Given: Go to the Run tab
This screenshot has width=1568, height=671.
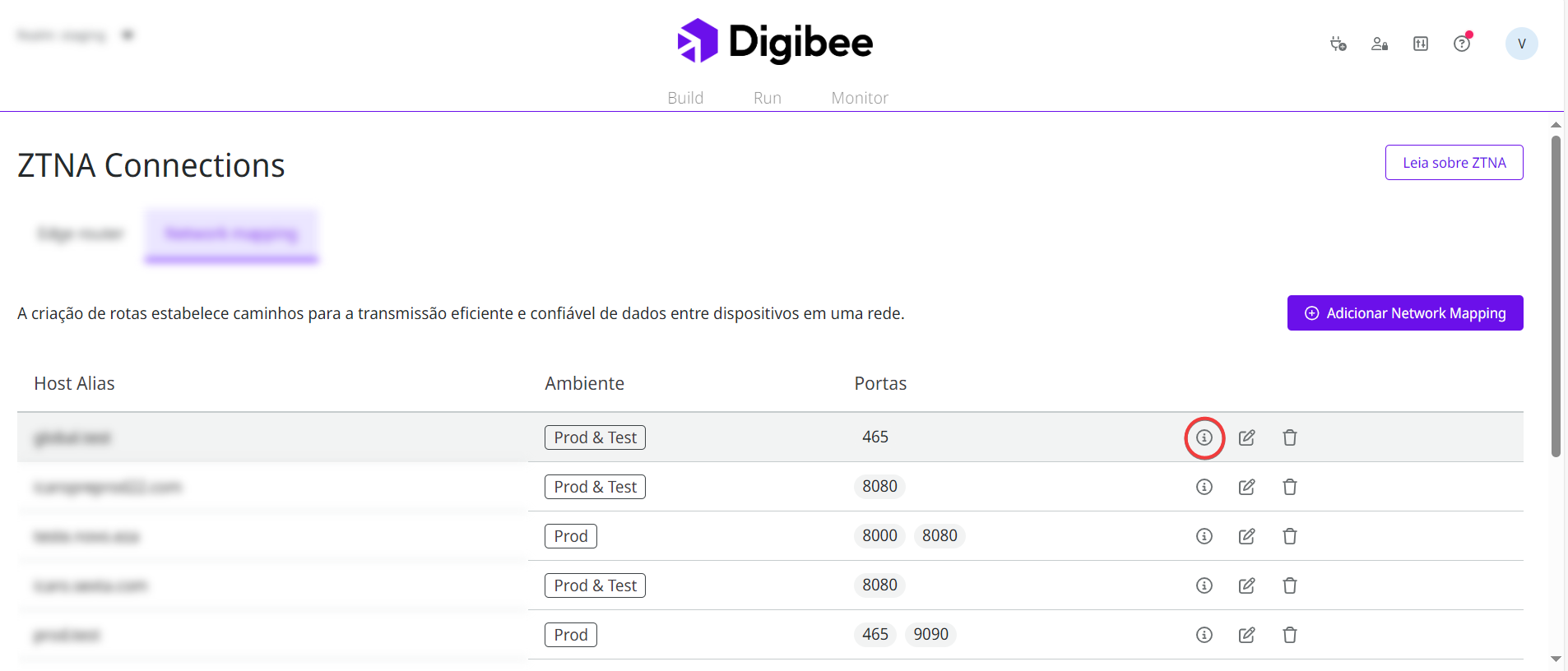Looking at the screenshot, I should [x=768, y=98].
